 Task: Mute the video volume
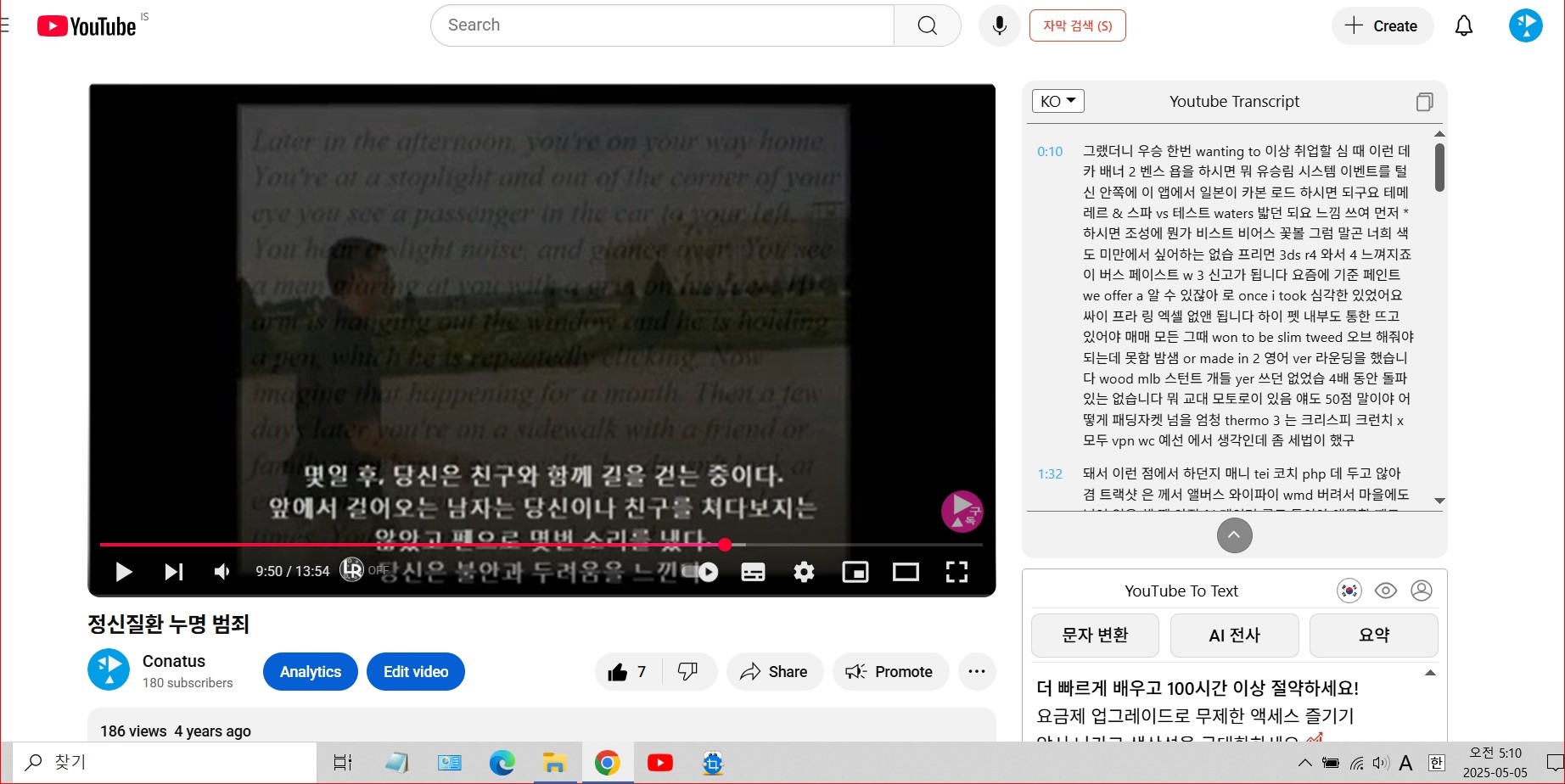pos(222,572)
